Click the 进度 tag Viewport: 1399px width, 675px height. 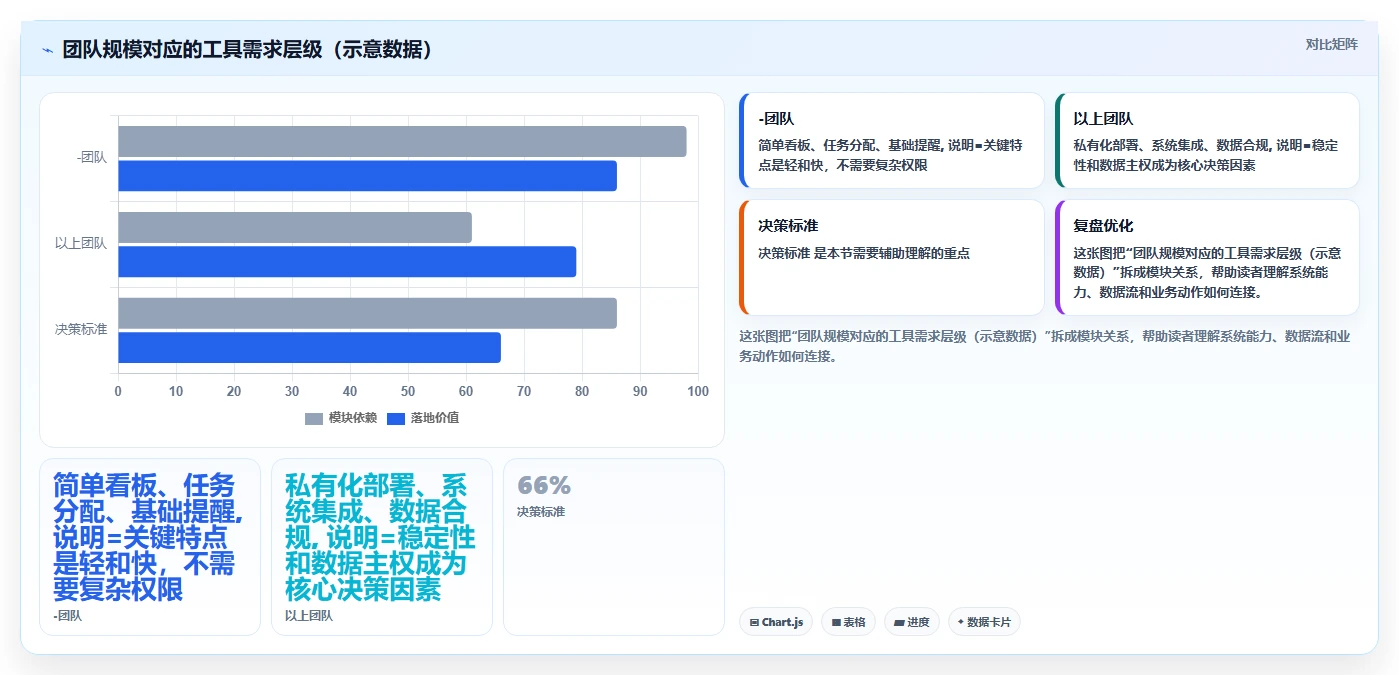coord(912,622)
